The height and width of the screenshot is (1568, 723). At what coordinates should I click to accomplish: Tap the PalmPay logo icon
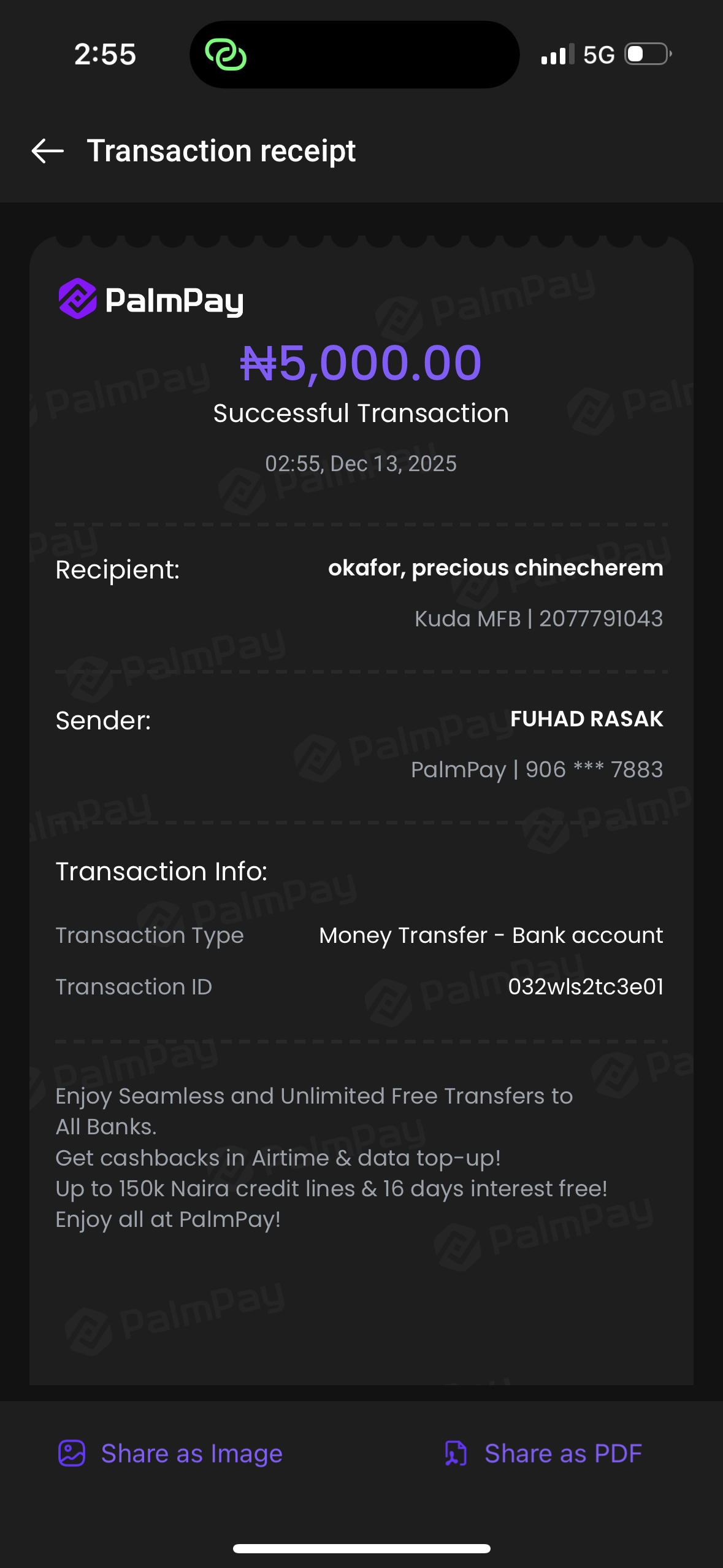(x=78, y=299)
